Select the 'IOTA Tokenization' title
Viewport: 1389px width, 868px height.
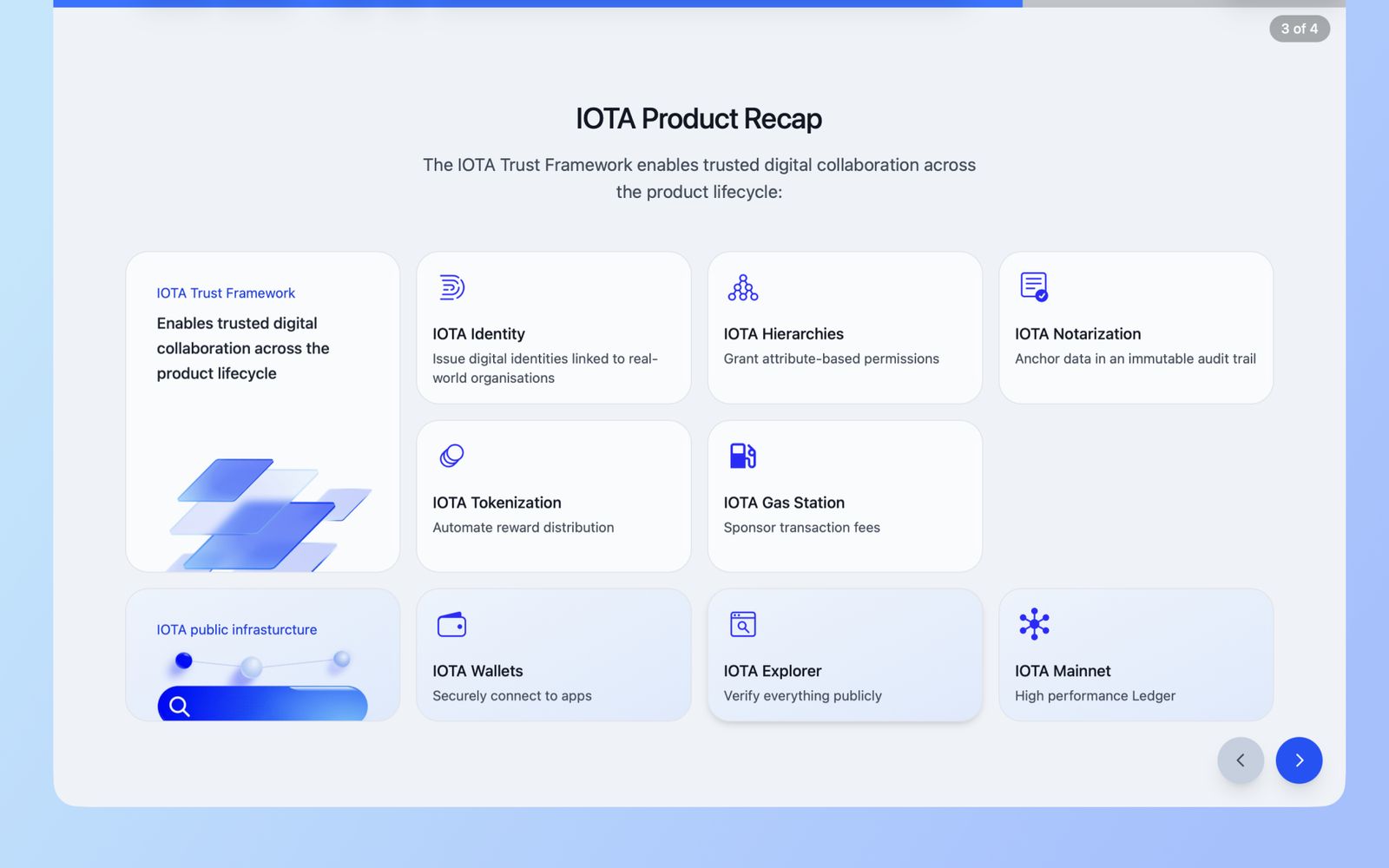click(x=497, y=503)
